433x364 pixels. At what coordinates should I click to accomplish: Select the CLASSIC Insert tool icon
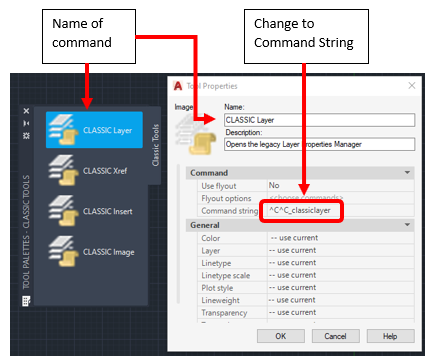click(63, 211)
